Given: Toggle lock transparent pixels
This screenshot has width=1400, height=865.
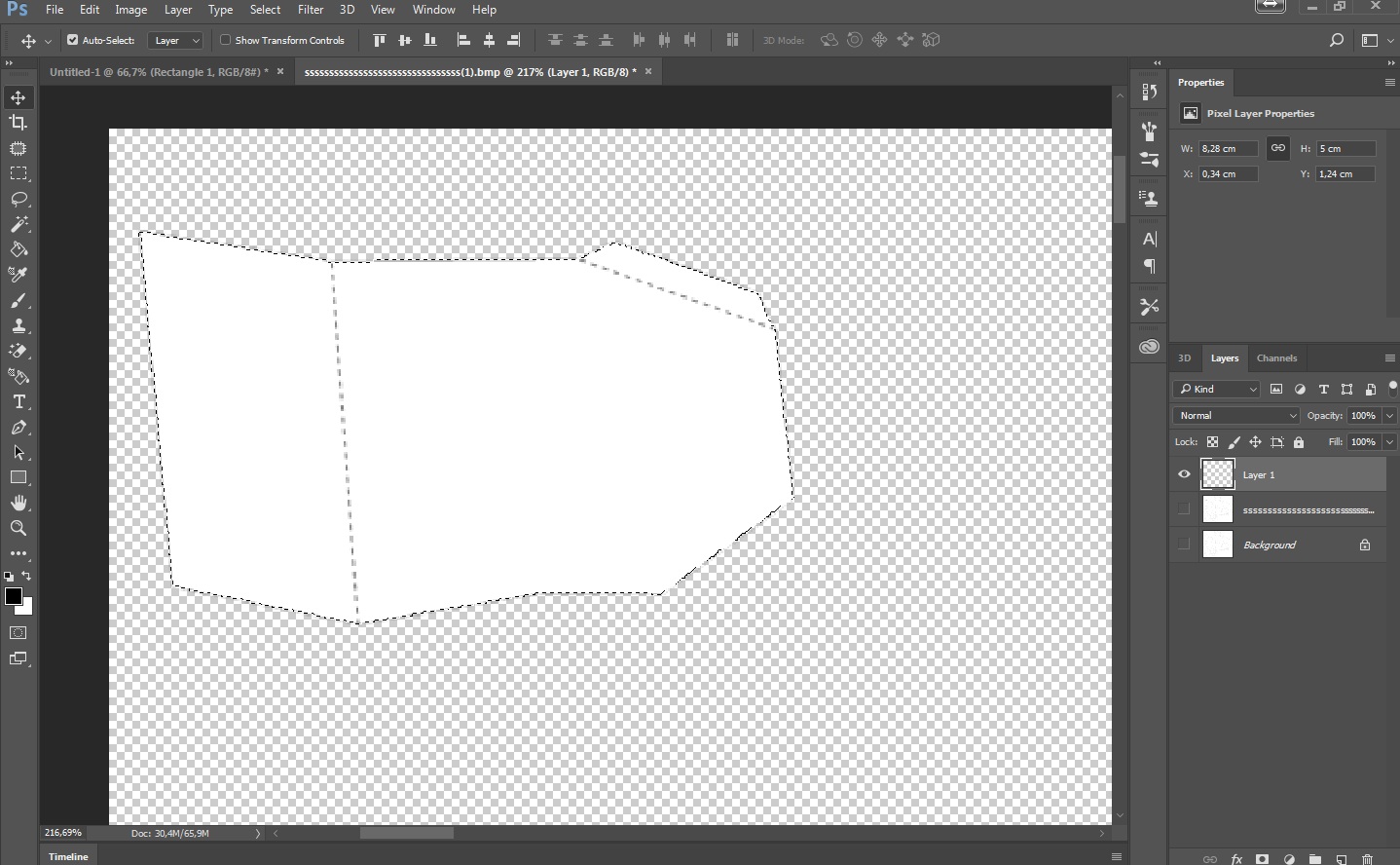Looking at the screenshot, I should 1212,442.
